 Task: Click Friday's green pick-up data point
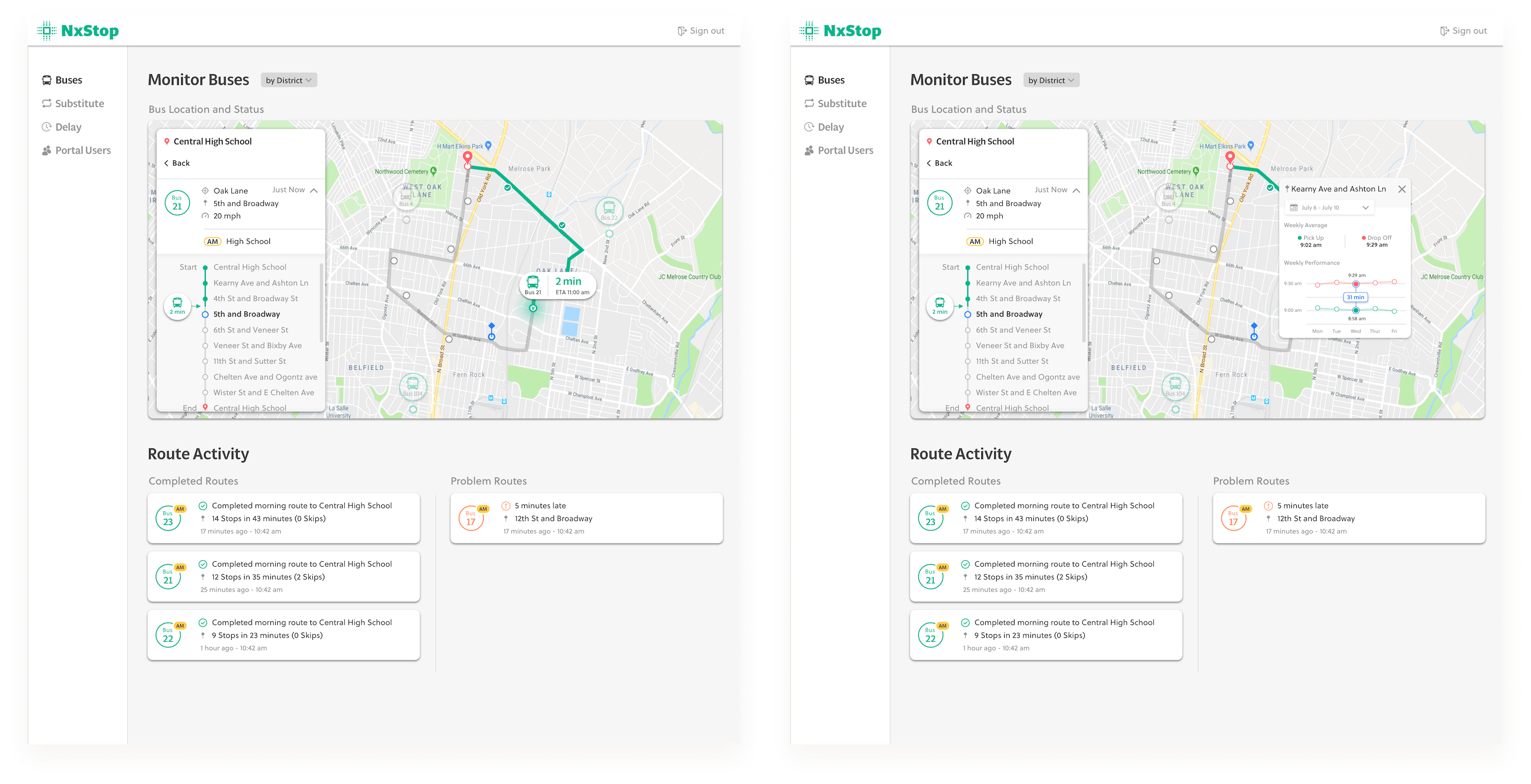click(1394, 311)
